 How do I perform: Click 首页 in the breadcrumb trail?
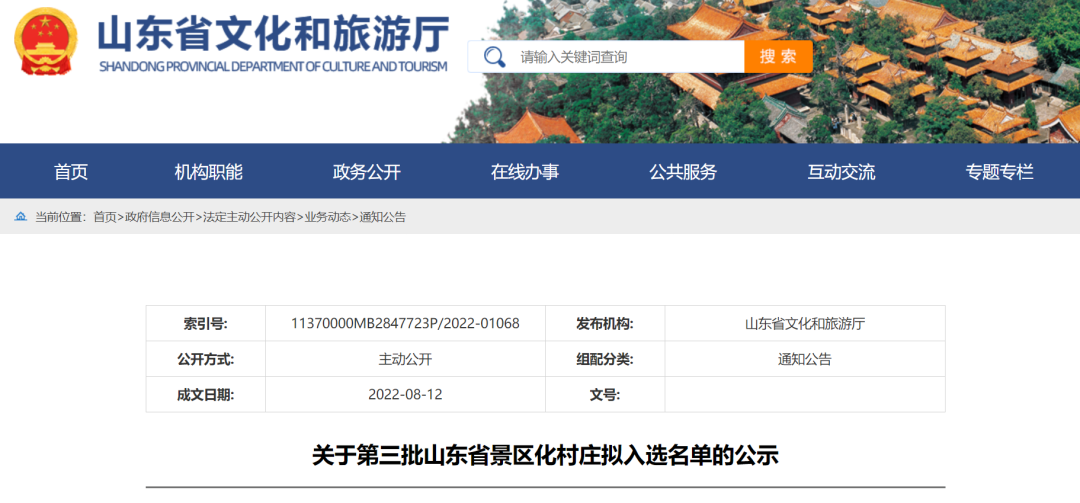pyautogui.click(x=105, y=217)
